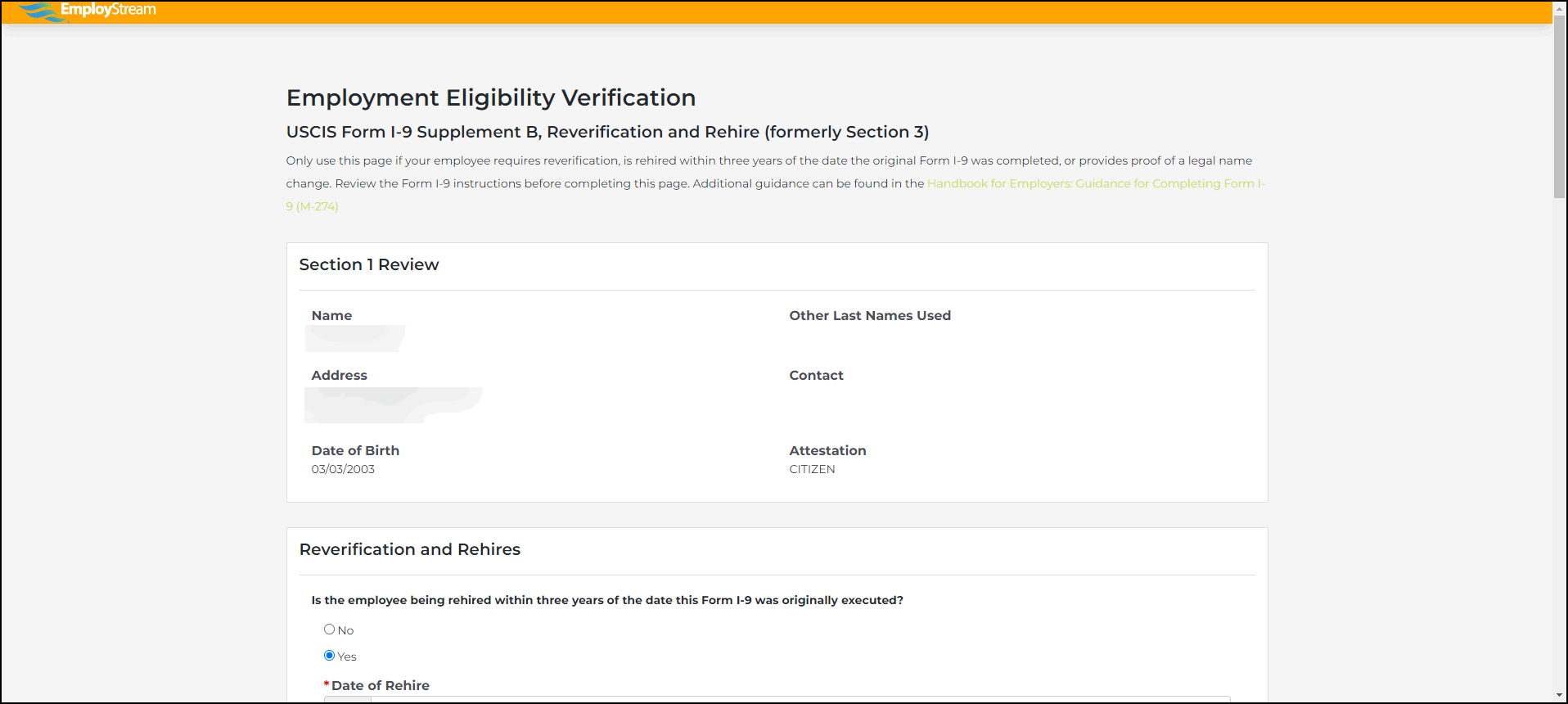Click the CITIZEN attestation value

click(812, 469)
